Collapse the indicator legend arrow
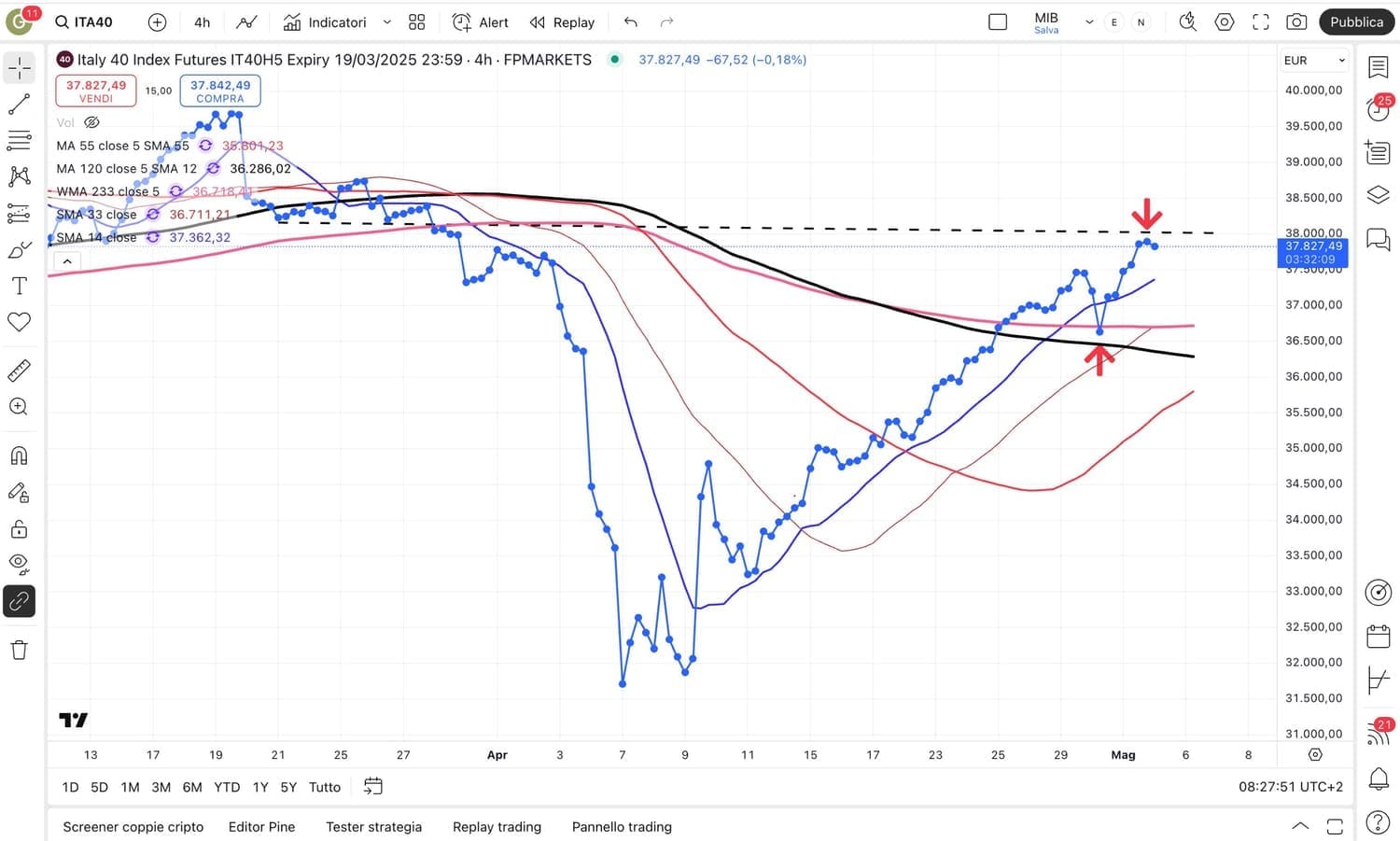 click(x=67, y=261)
